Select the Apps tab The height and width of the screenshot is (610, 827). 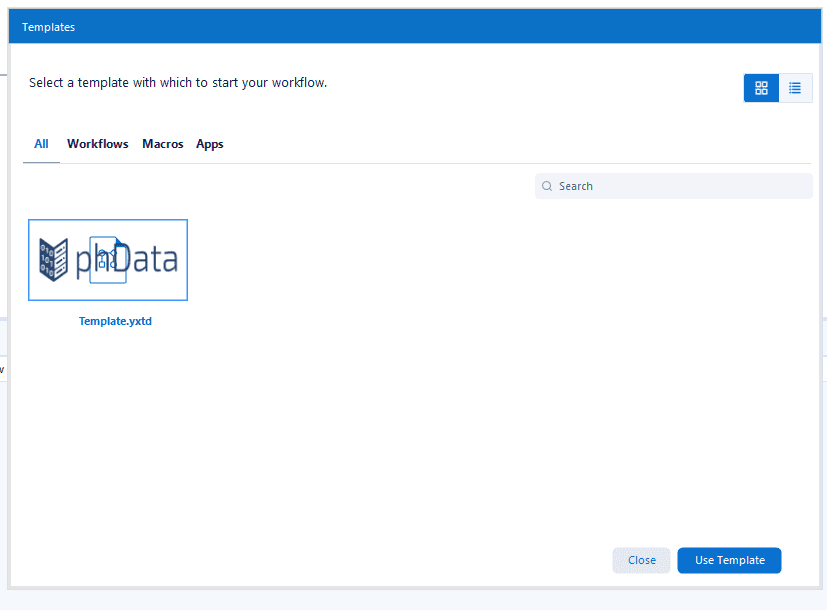pos(210,144)
